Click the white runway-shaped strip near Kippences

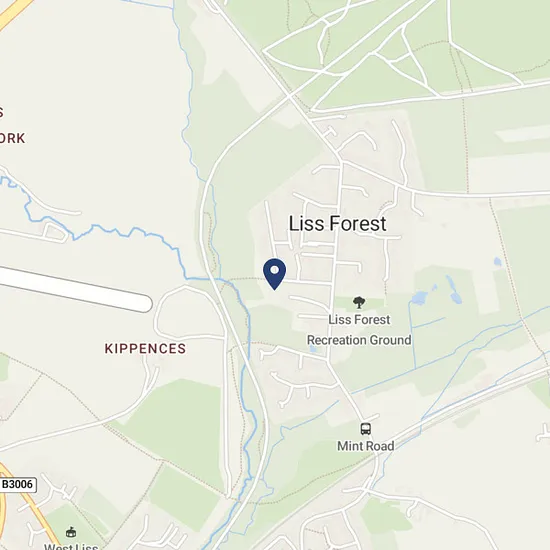pos(75,289)
